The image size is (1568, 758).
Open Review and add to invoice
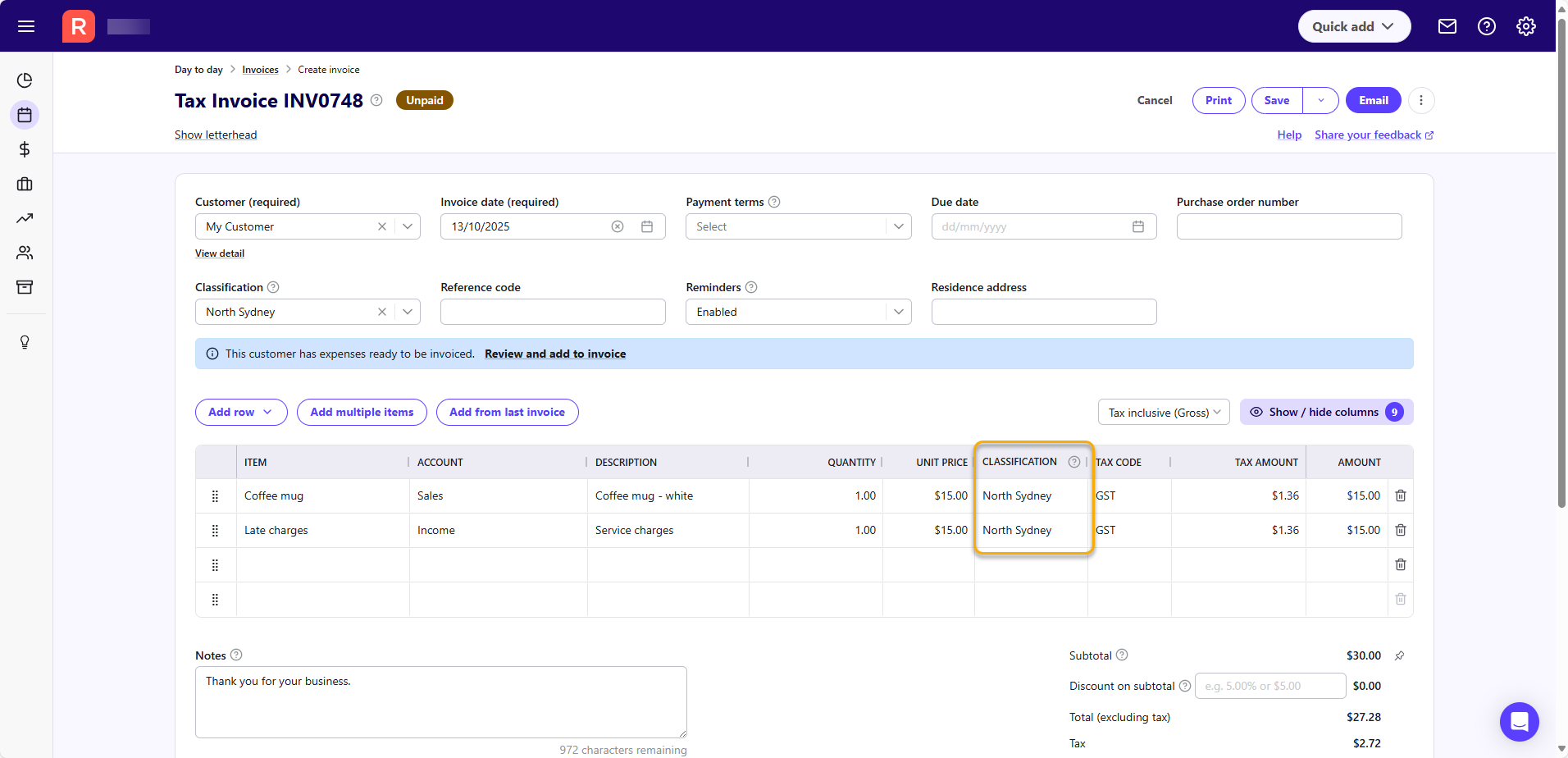555,354
